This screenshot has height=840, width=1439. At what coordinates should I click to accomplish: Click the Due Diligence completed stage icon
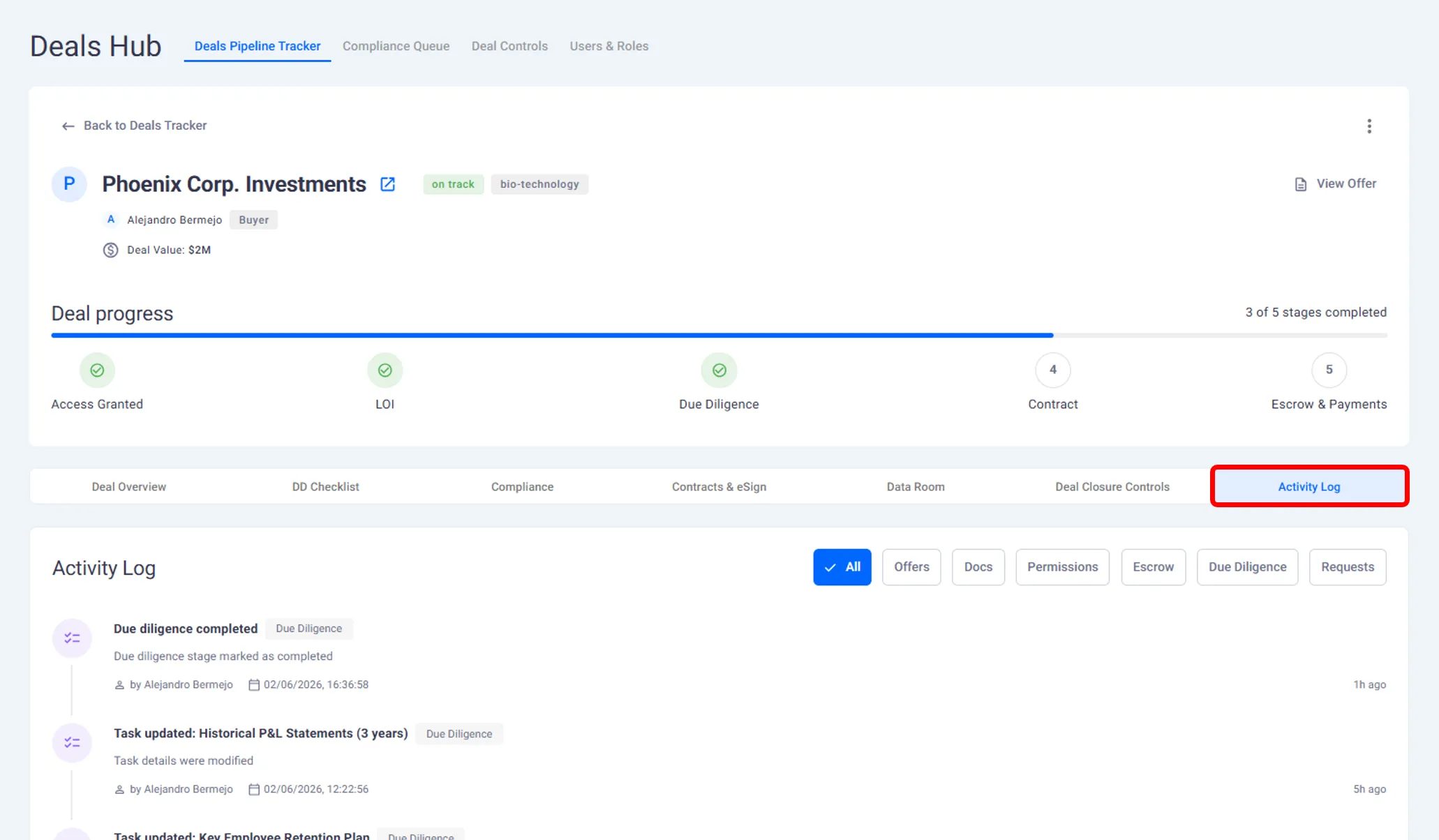pyautogui.click(x=719, y=370)
